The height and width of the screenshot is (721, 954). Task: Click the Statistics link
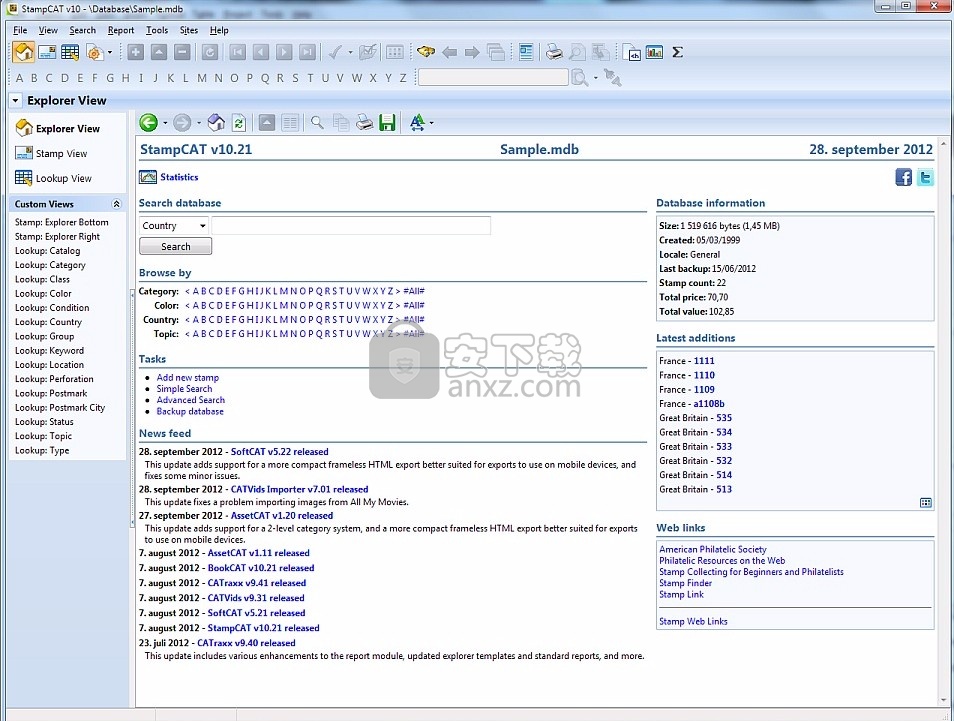[179, 177]
